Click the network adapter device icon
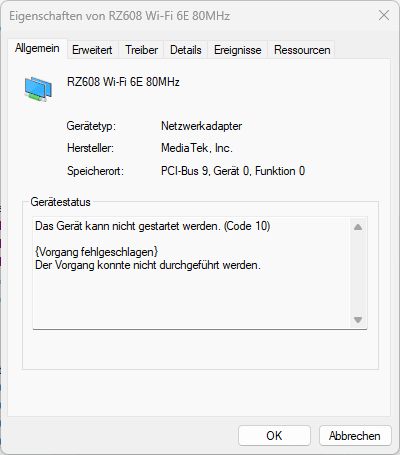This screenshot has height=455, width=400. click(38, 89)
